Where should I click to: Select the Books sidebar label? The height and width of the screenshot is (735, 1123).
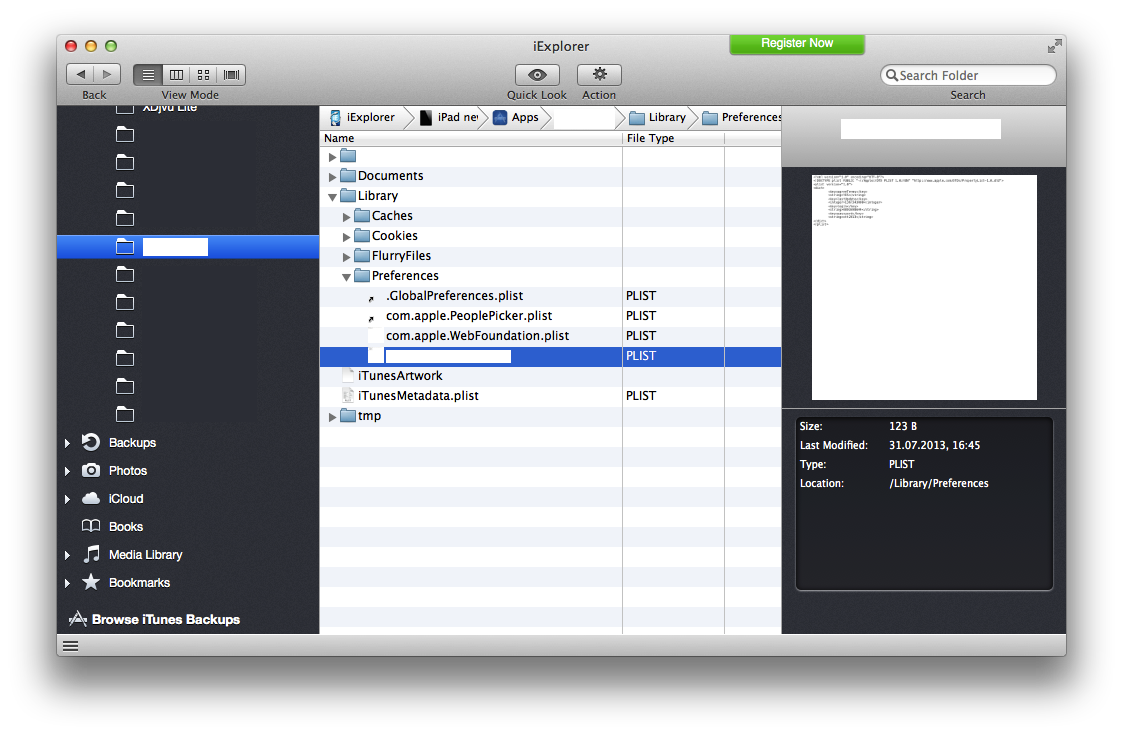click(x=126, y=527)
